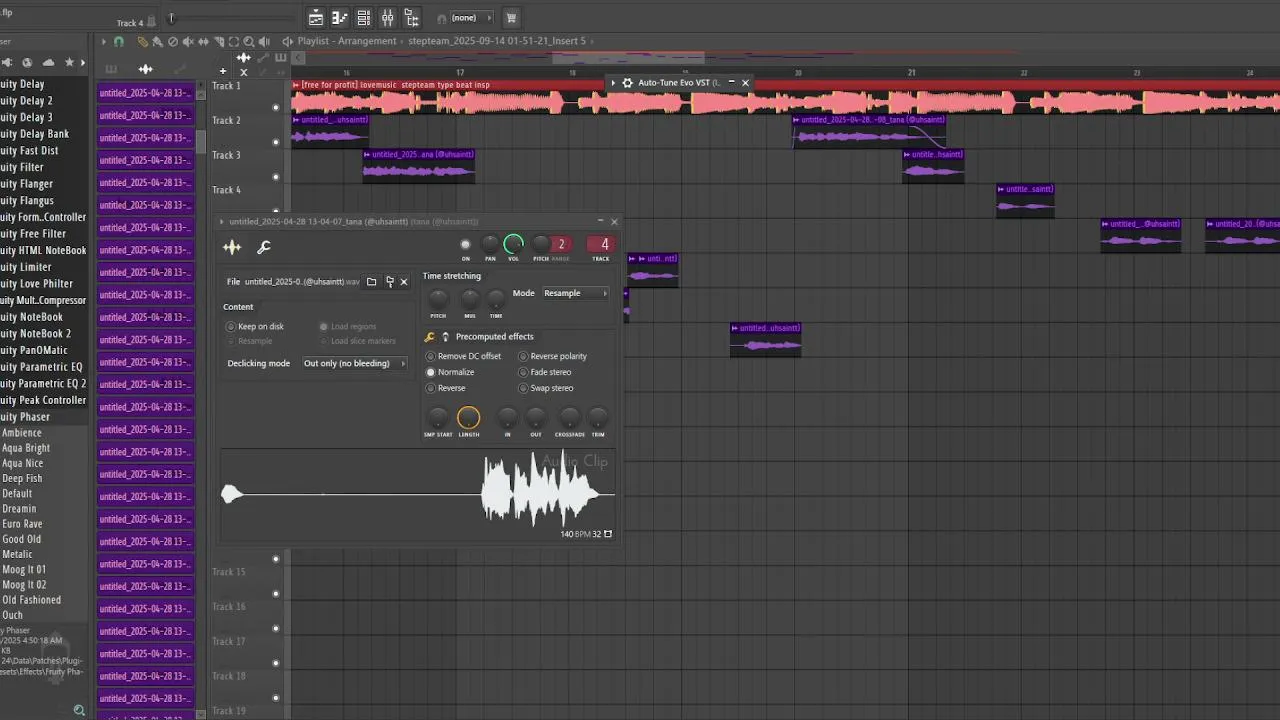
Task: Open the Piano roll from top toolbar
Action: point(339,18)
